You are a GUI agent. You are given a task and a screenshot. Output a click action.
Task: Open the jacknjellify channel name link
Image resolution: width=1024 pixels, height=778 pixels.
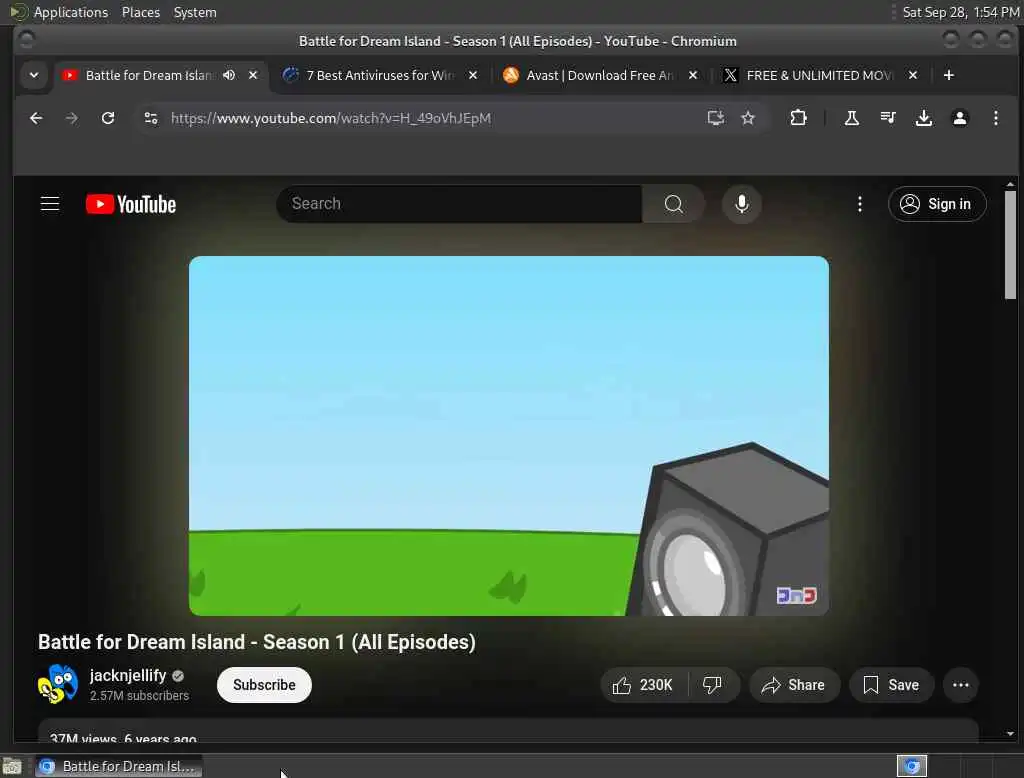point(128,675)
